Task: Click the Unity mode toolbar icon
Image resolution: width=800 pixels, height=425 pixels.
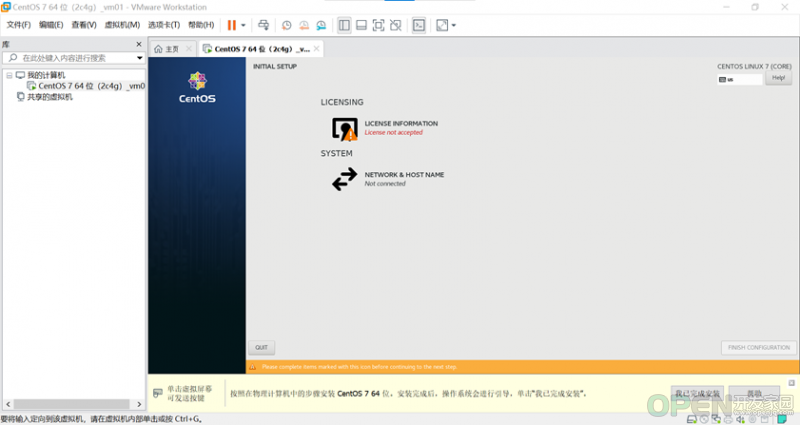Action: pos(395,25)
